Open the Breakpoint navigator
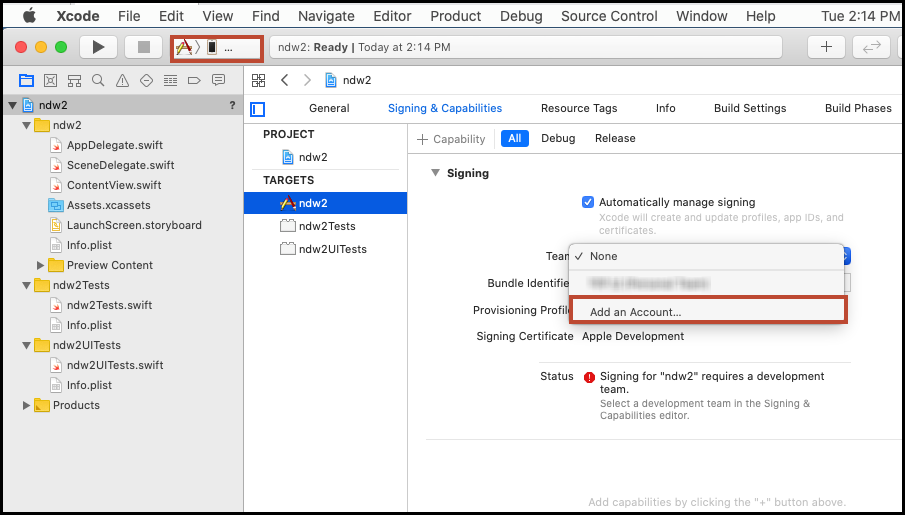The height and width of the screenshot is (515, 905). tap(194, 80)
